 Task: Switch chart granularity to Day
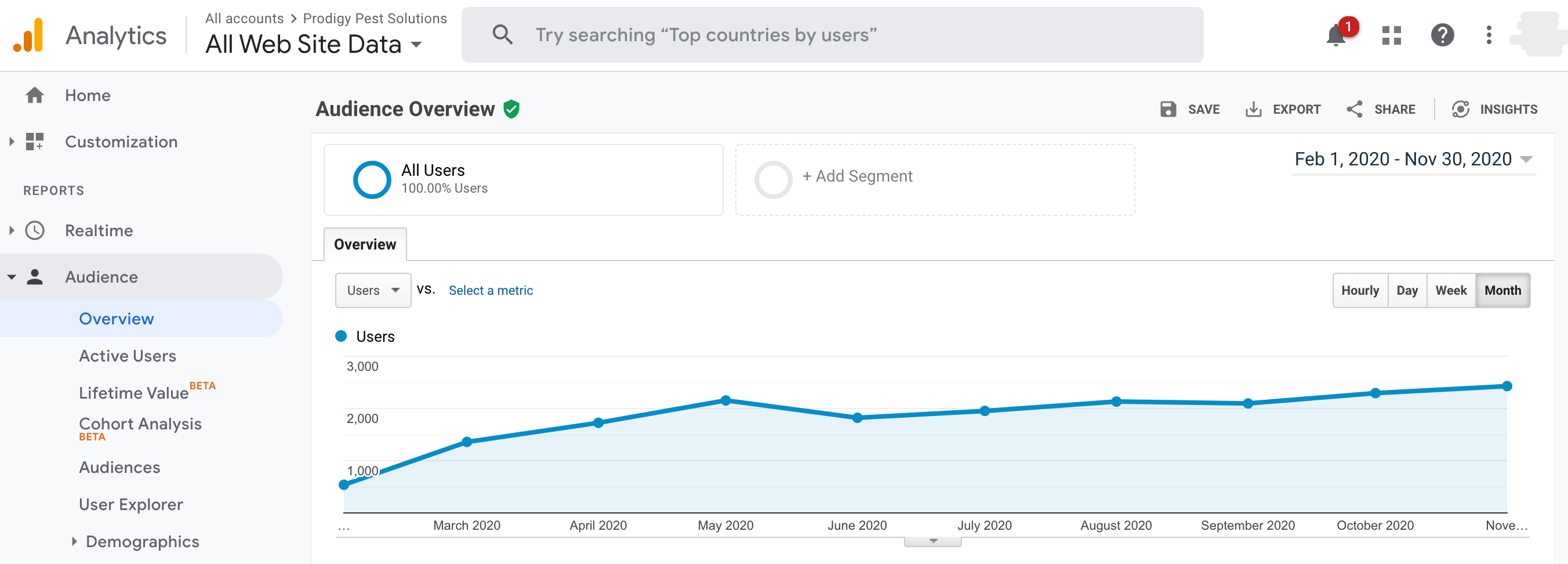pos(1407,291)
